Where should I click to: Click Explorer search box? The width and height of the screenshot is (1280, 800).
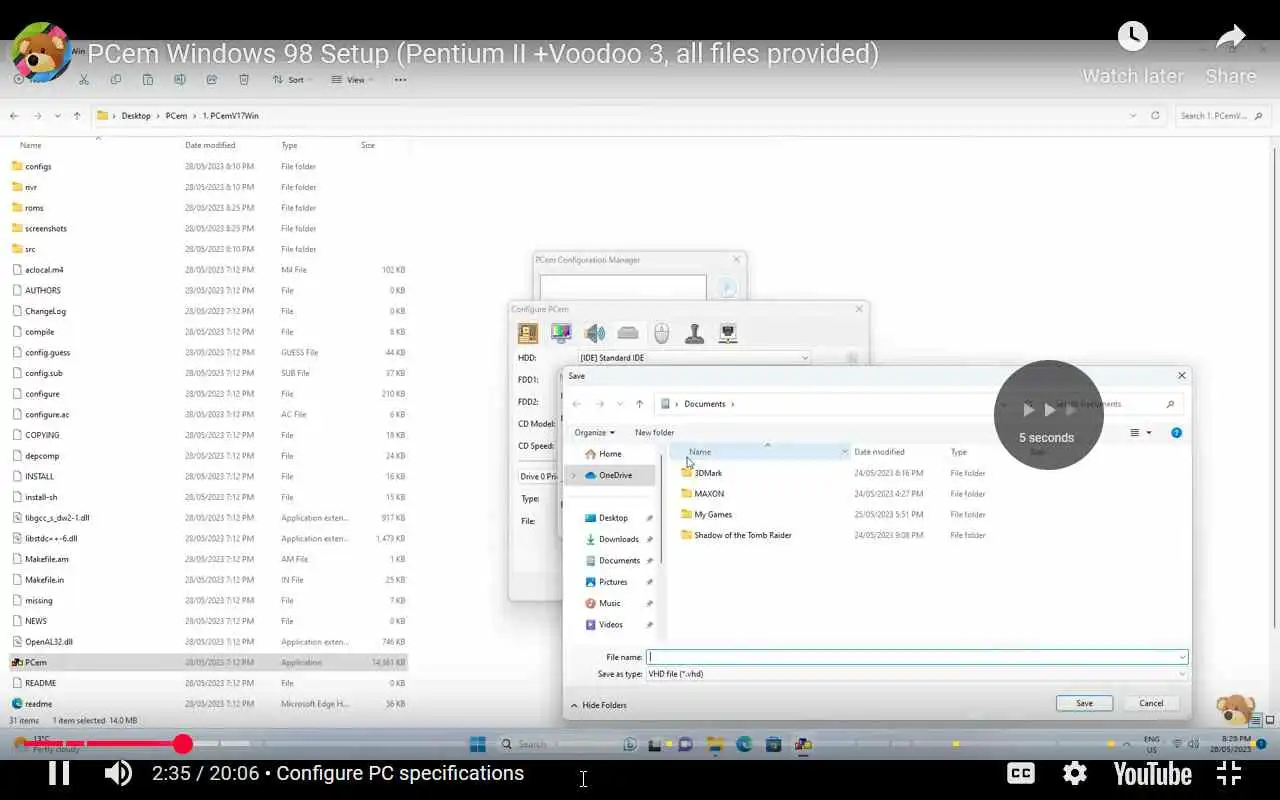(1221, 116)
